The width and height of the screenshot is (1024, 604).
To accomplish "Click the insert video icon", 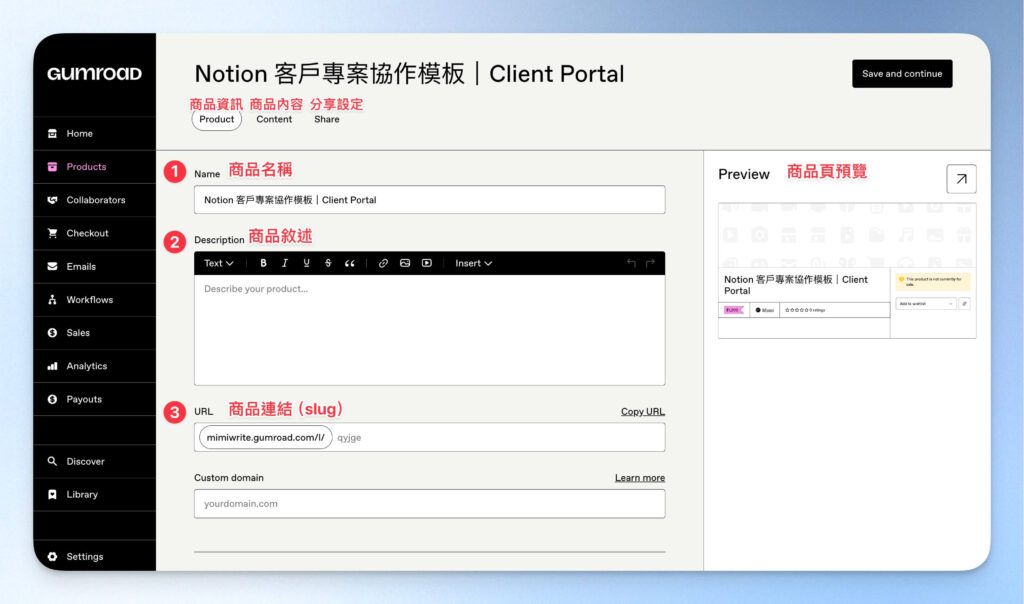I will 426,263.
